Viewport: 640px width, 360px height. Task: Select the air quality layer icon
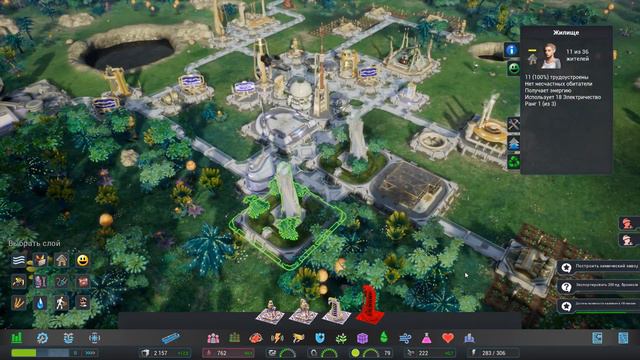[18, 260]
